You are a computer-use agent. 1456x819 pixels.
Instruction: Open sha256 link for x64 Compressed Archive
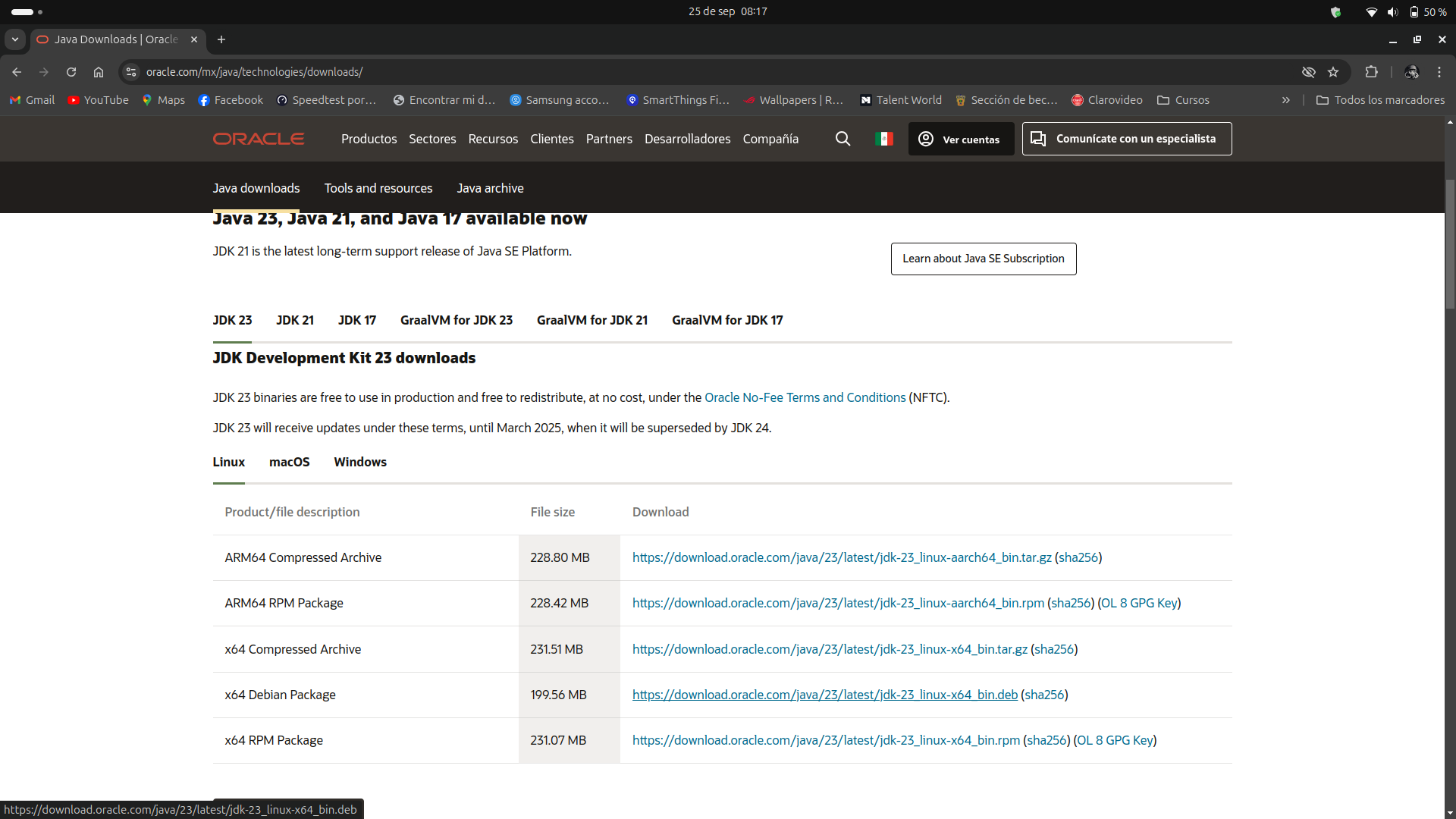tap(1054, 649)
